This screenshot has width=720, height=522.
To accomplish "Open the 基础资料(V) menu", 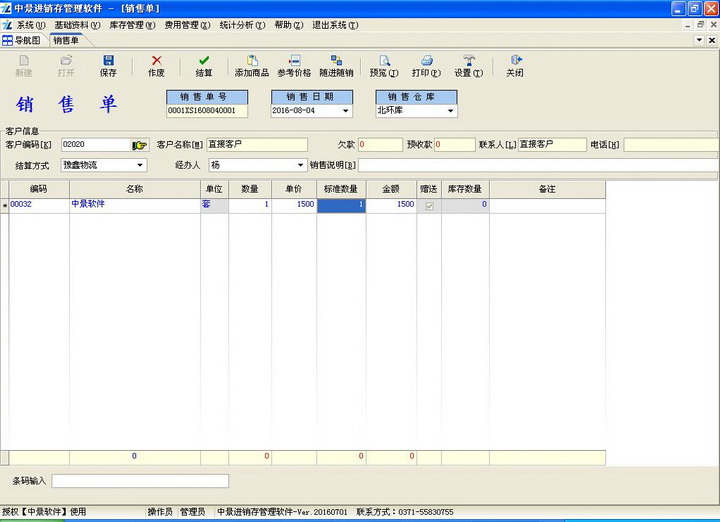I will [x=77, y=25].
